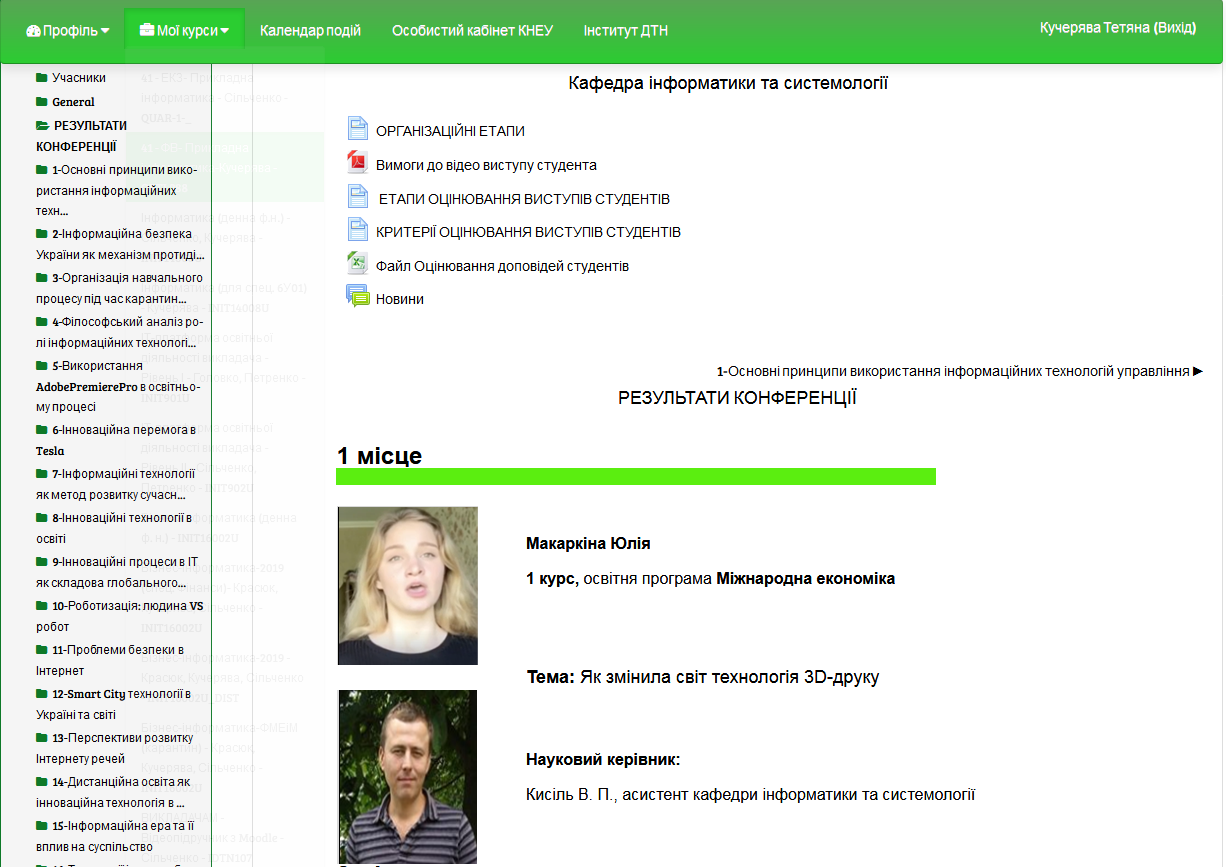Click the Новини forum icon
The image size is (1226, 867).
click(x=358, y=297)
